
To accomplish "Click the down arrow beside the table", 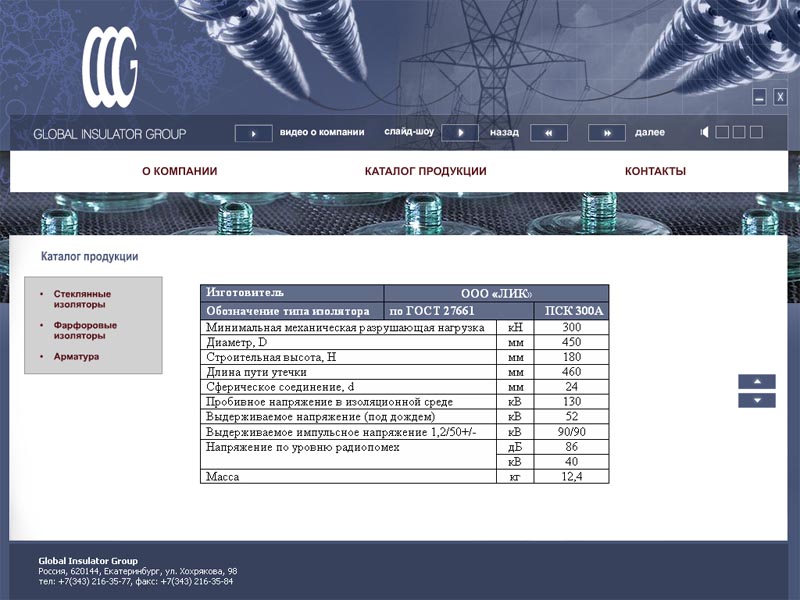I will (x=758, y=400).
